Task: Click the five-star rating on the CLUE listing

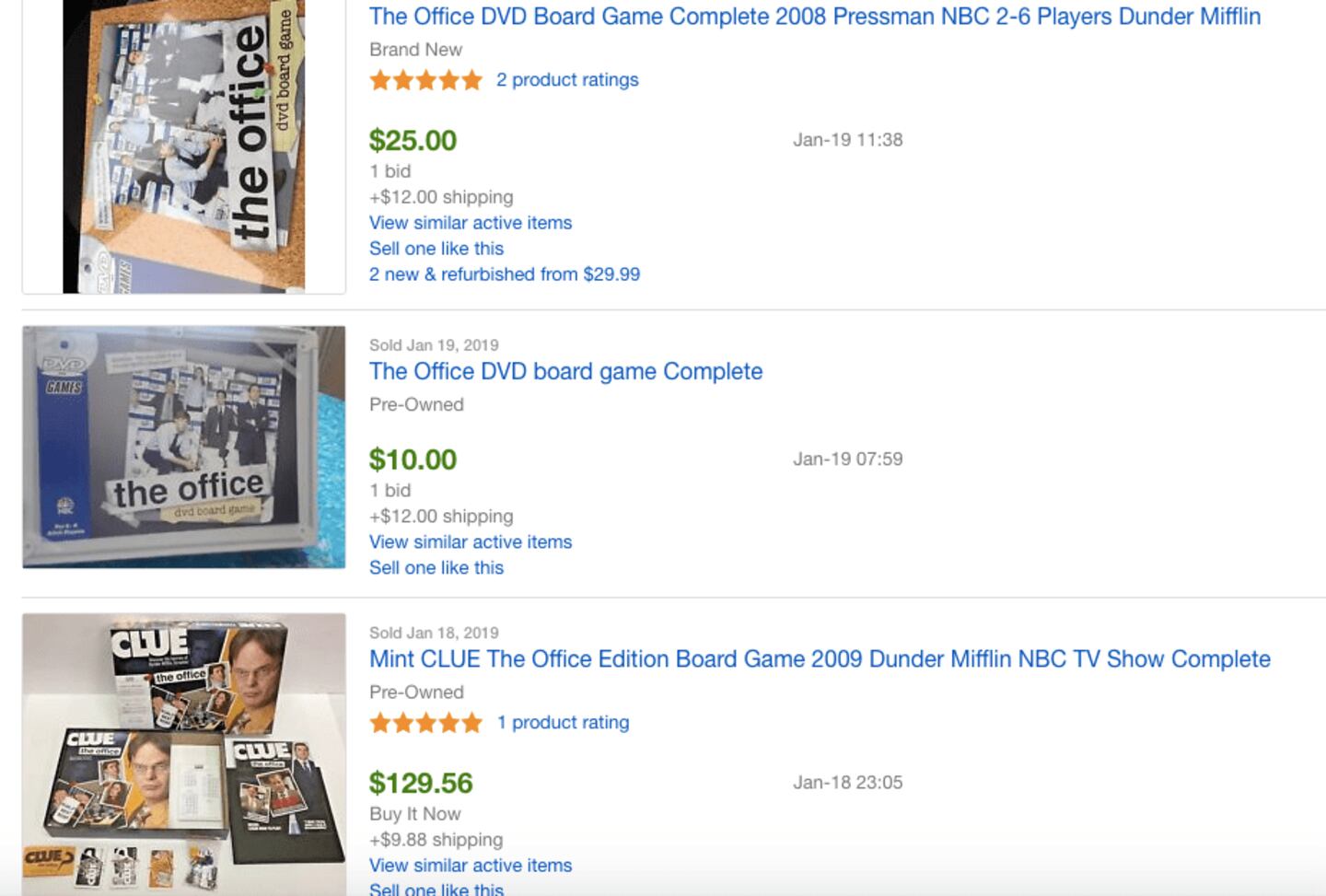Action: pos(425,723)
